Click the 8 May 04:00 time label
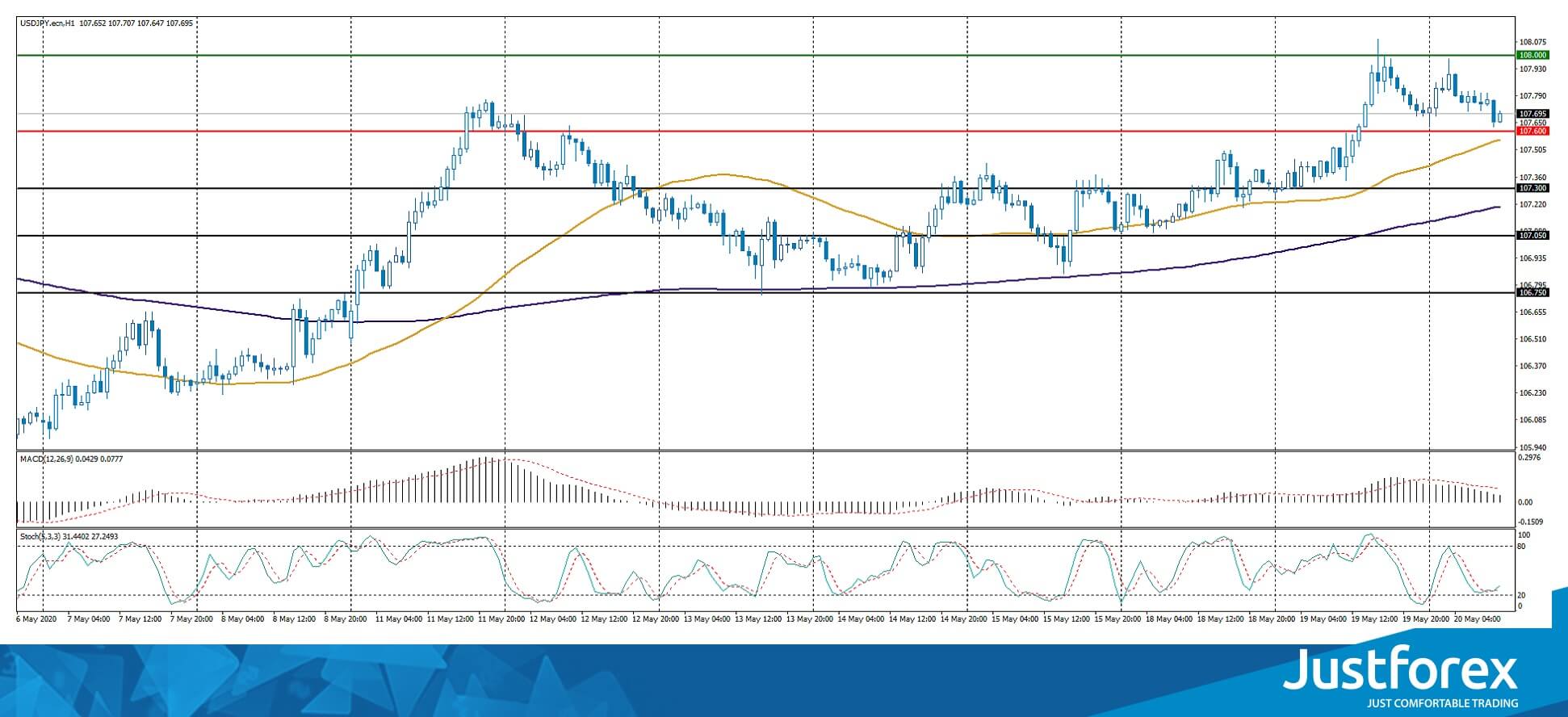This screenshot has height=717, width=1568. (x=245, y=619)
